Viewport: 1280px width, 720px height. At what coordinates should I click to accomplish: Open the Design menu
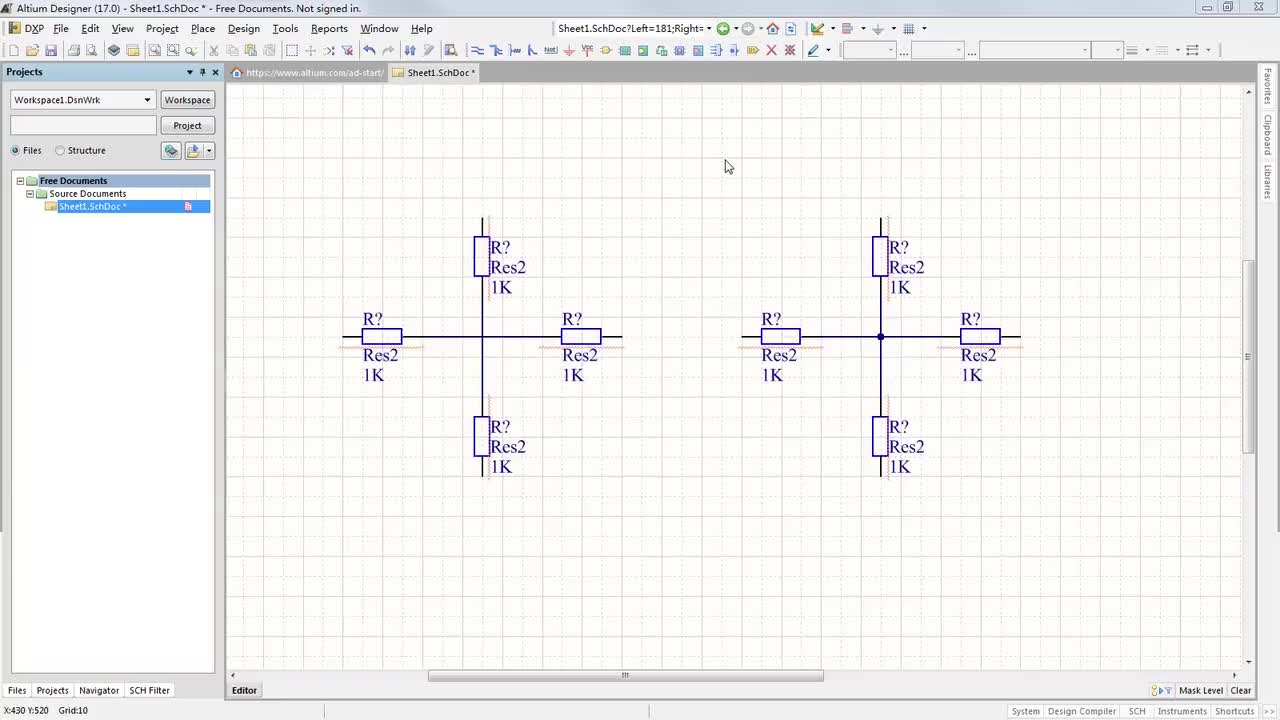coord(244,28)
